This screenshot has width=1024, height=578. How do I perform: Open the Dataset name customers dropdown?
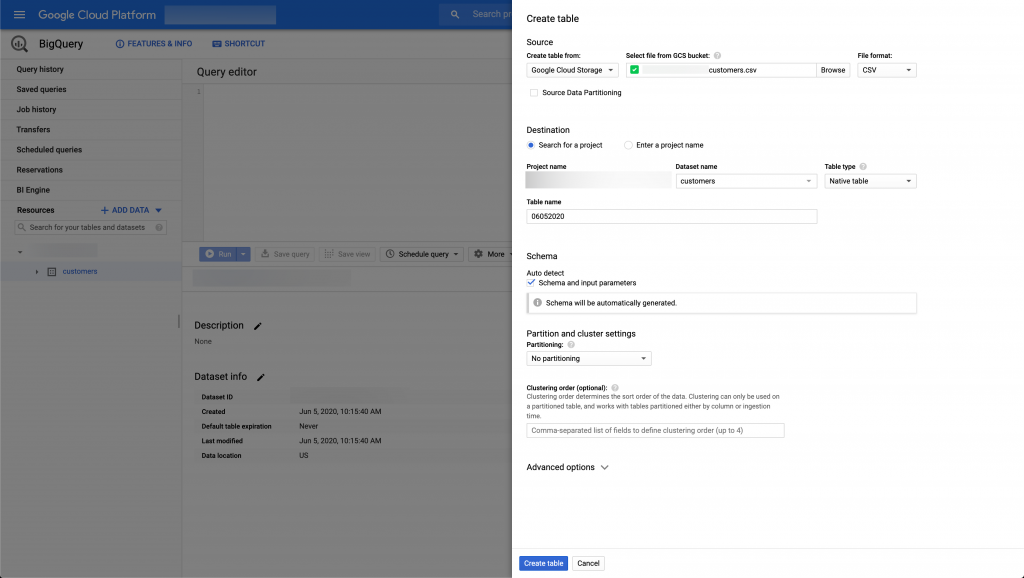746,181
